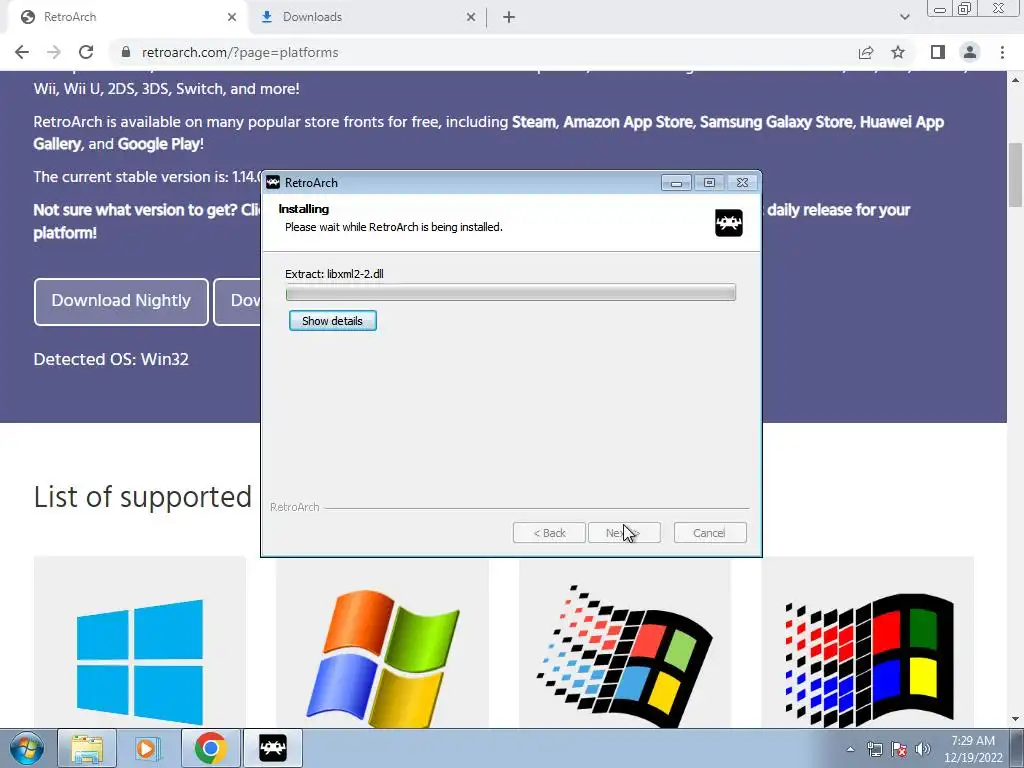
Task: Click Cancel in the RetroArch installer
Action: tap(710, 533)
